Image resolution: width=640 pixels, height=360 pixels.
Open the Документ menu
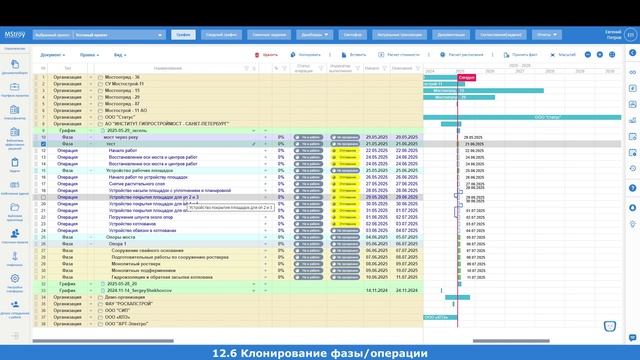[x=52, y=55]
